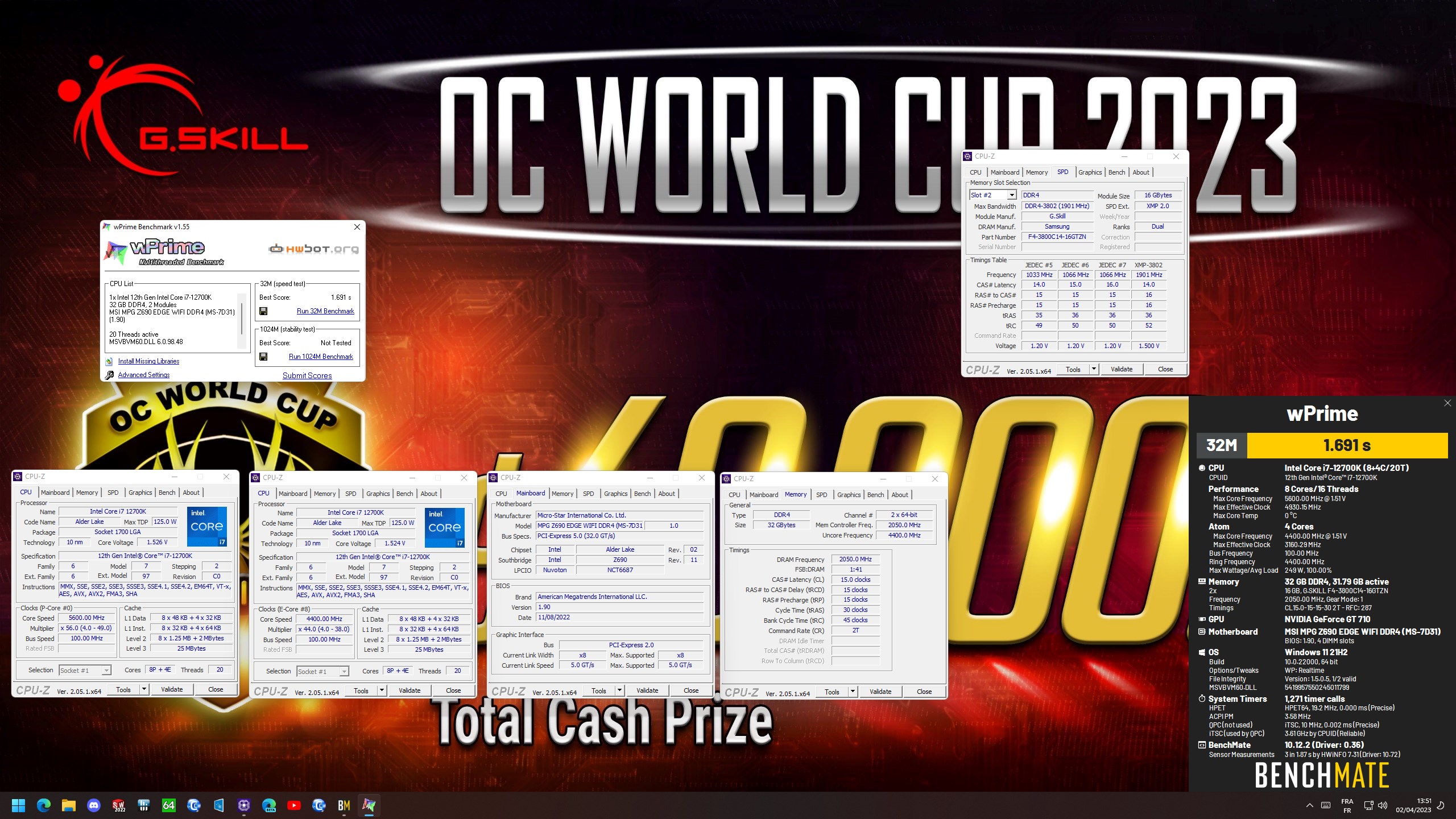1456x819 pixels.
Task: Click Validate in E-Core CPU-Z window
Action: (409, 690)
